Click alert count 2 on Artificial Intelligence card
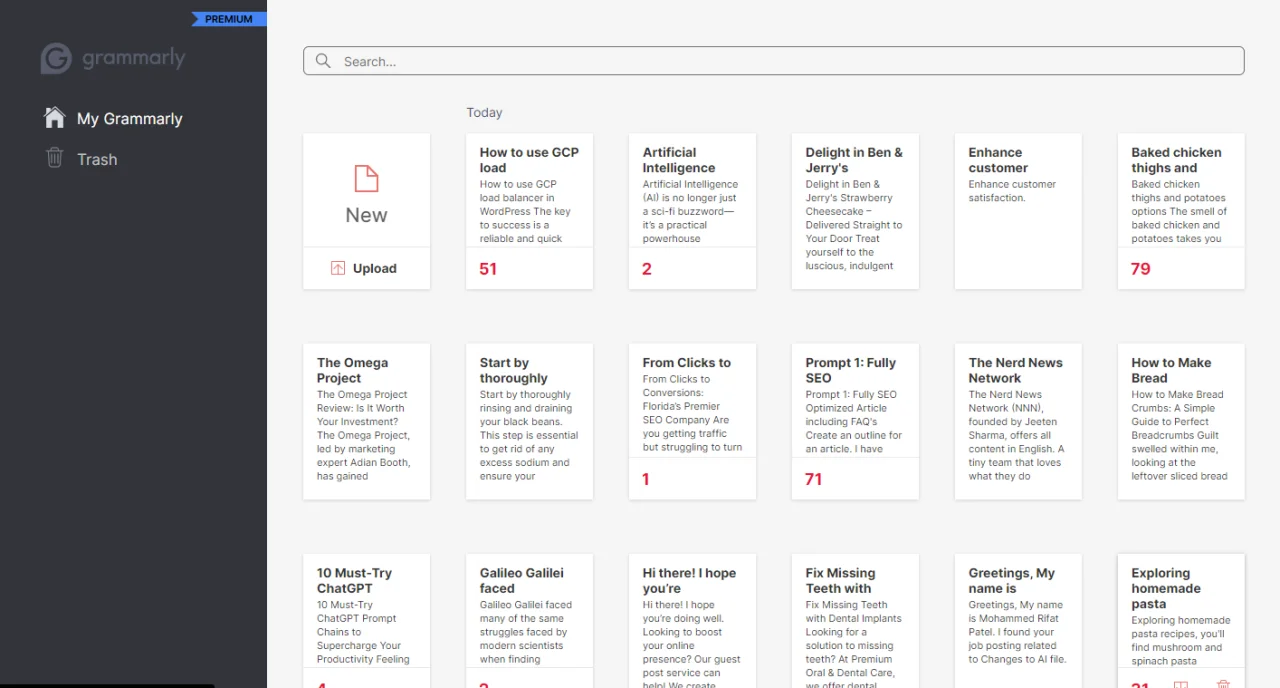This screenshot has height=688, width=1280. (x=647, y=268)
